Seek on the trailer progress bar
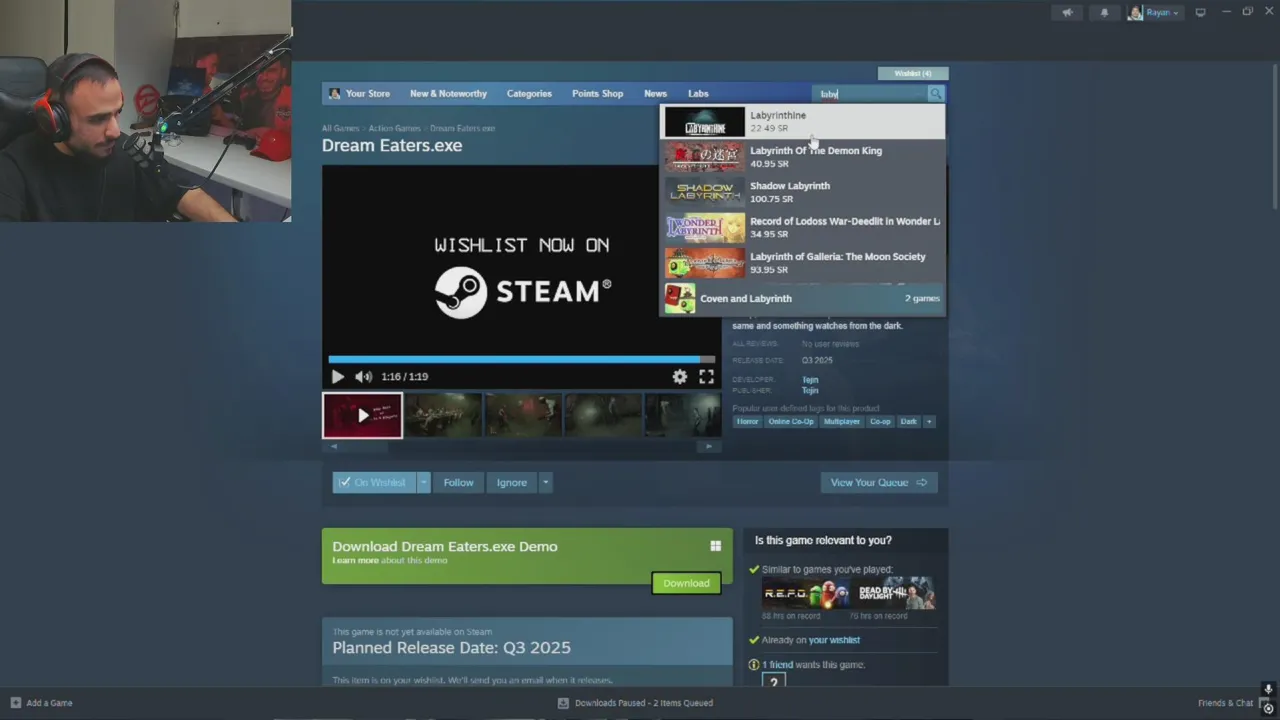 pos(521,359)
